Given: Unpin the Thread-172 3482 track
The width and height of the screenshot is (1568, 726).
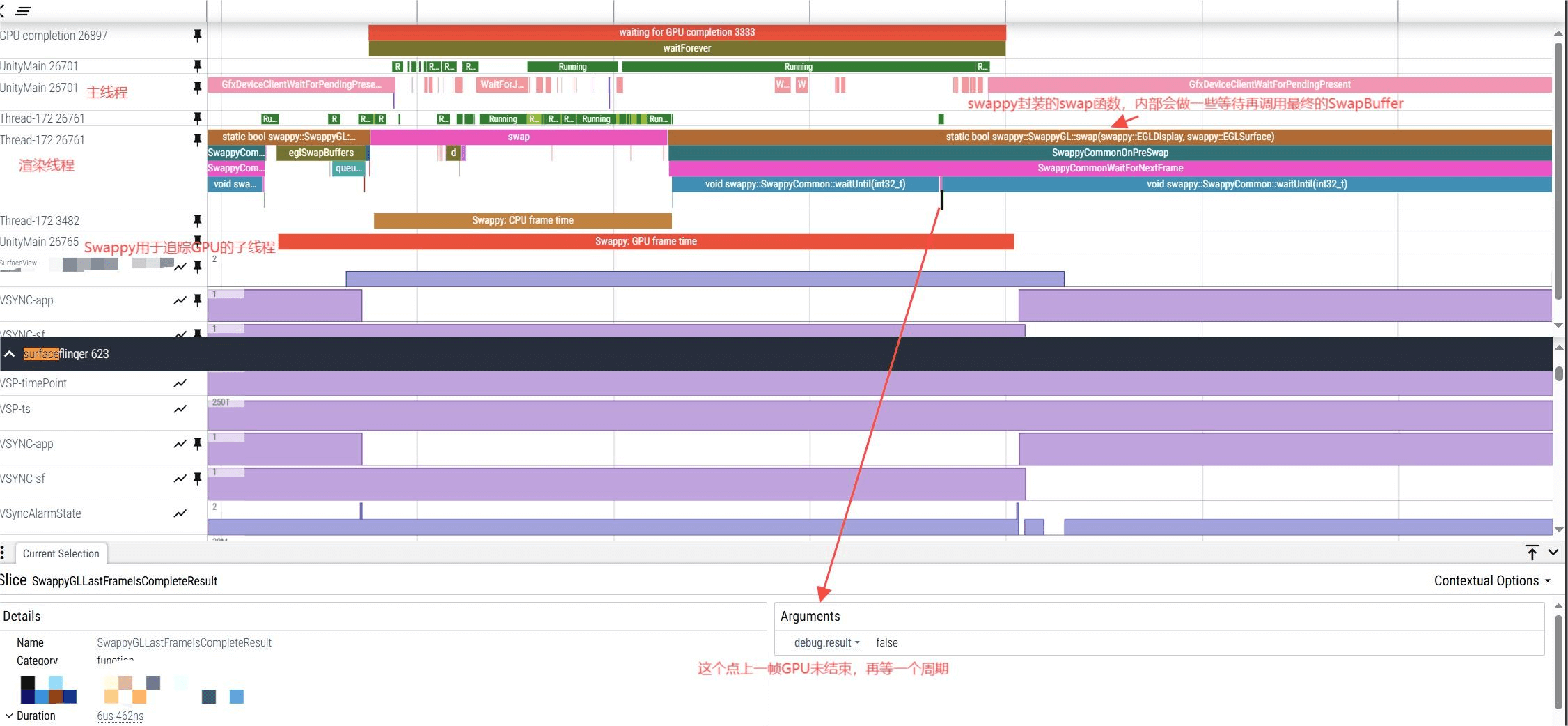Looking at the screenshot, I should 197,221.
